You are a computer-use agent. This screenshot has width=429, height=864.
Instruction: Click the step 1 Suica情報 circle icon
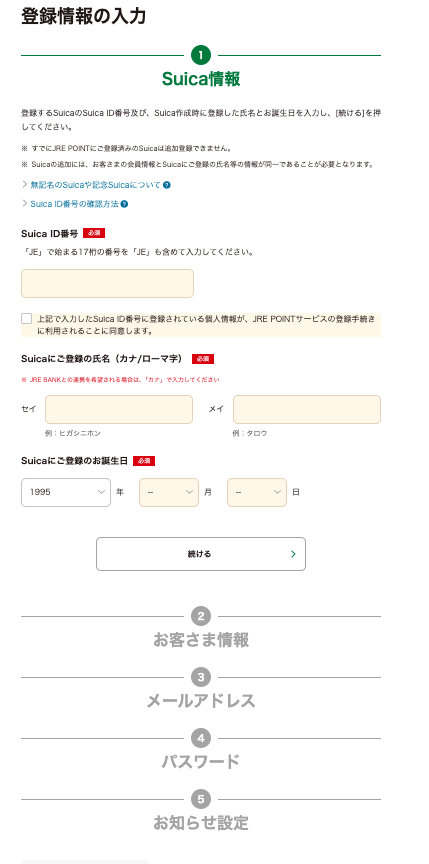click(201, 55)
